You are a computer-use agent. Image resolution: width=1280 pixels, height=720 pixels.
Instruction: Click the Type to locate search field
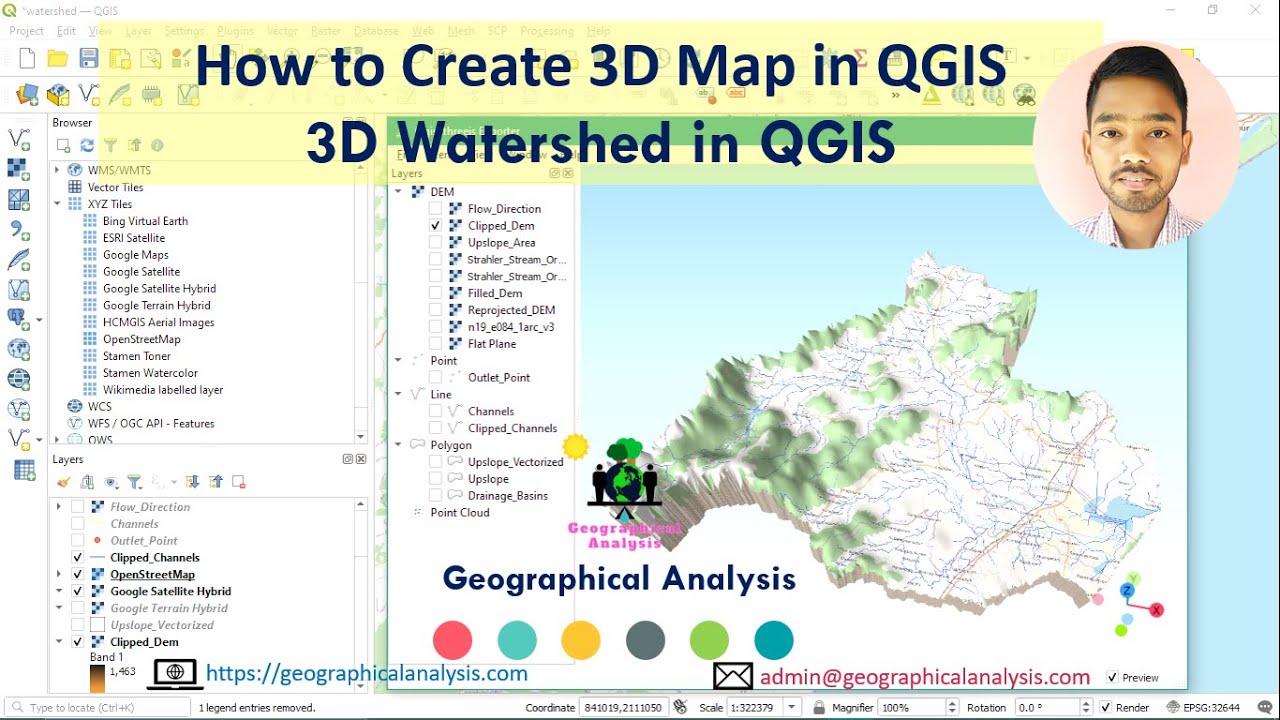96,708
